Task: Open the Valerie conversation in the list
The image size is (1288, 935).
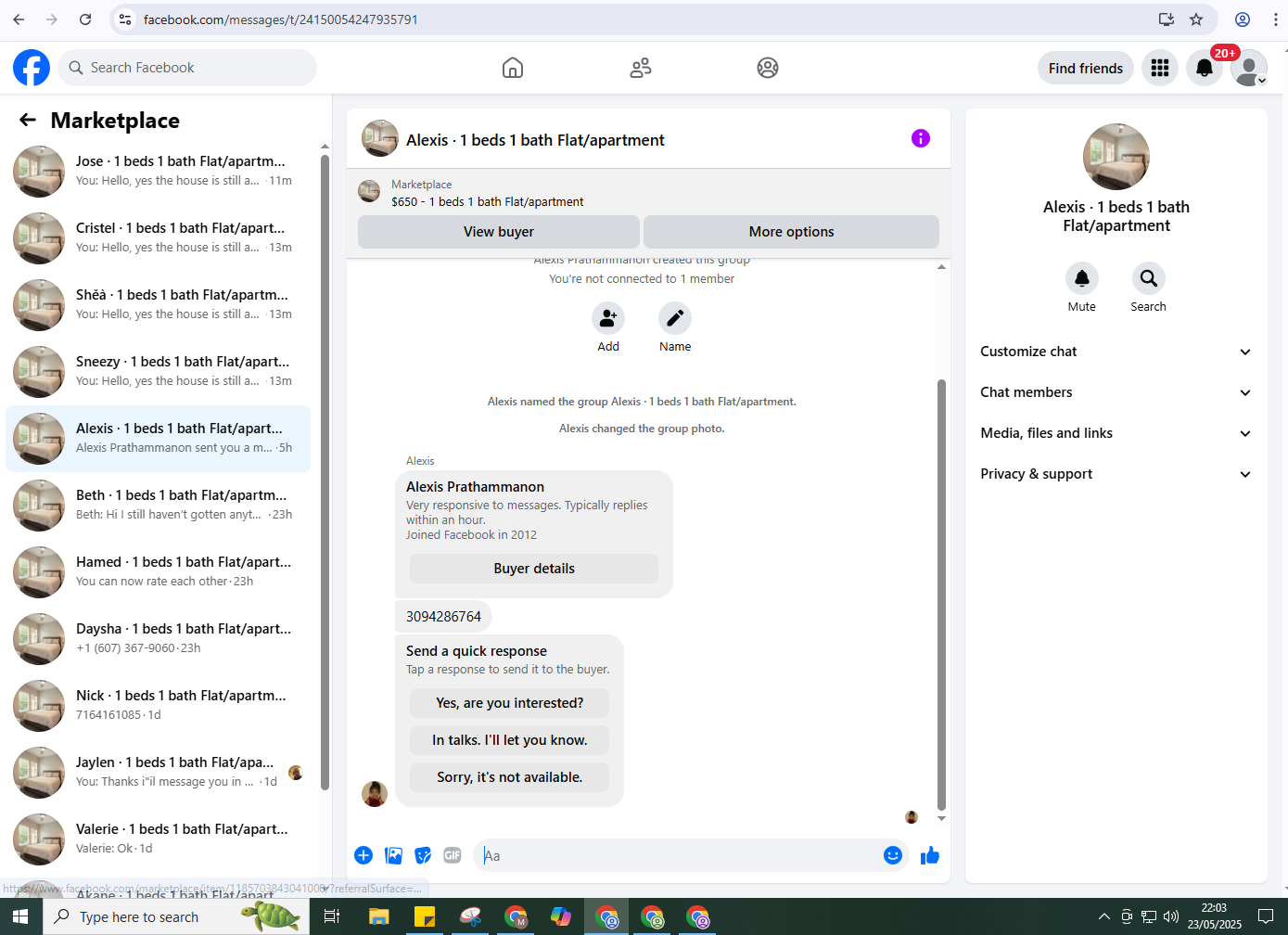Action: [159, 839]
